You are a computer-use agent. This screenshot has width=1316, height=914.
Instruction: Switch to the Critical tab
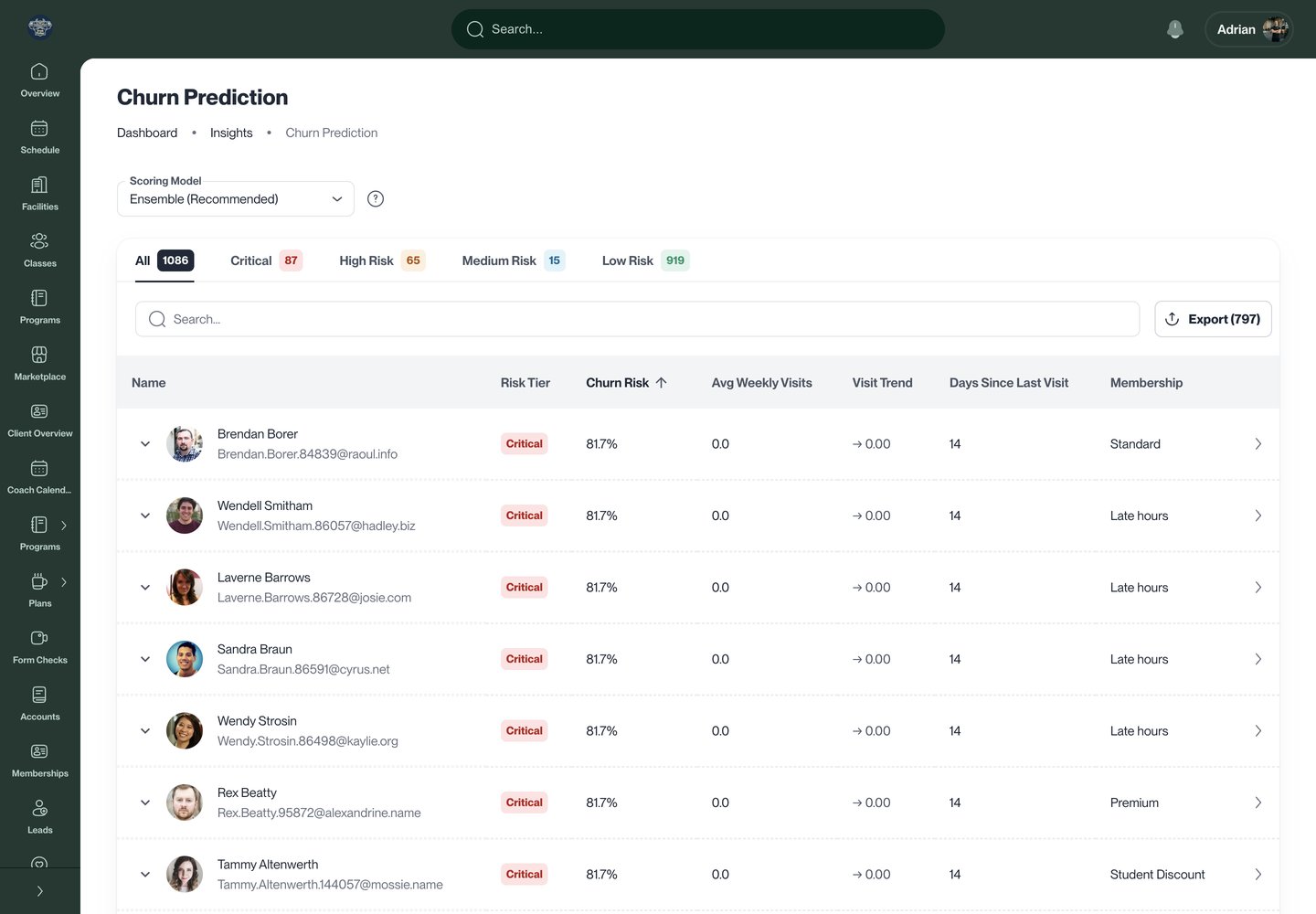[x=266, y=260]
